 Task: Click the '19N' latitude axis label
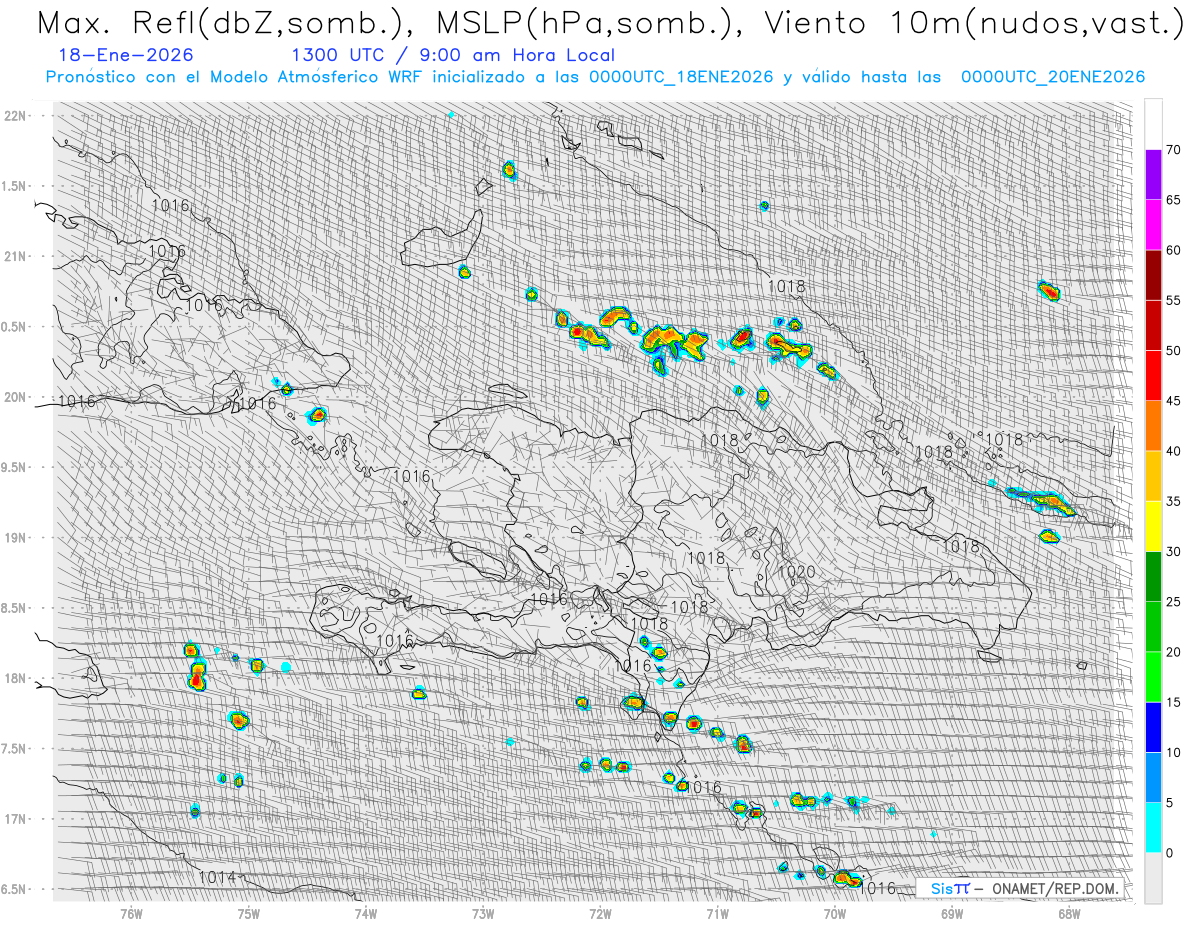[15, 537]
